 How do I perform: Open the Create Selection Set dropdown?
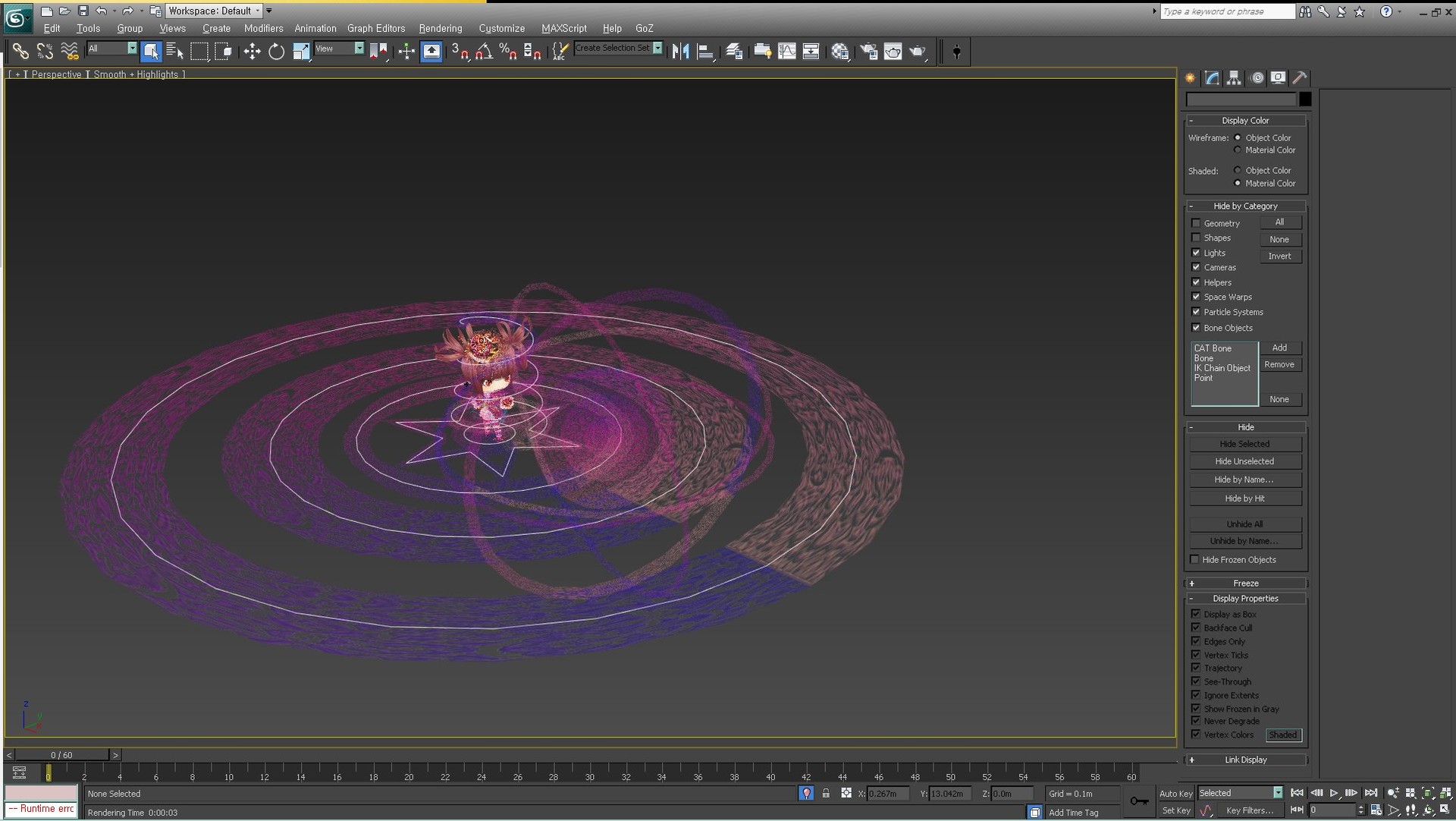click(x=657, y=48)
